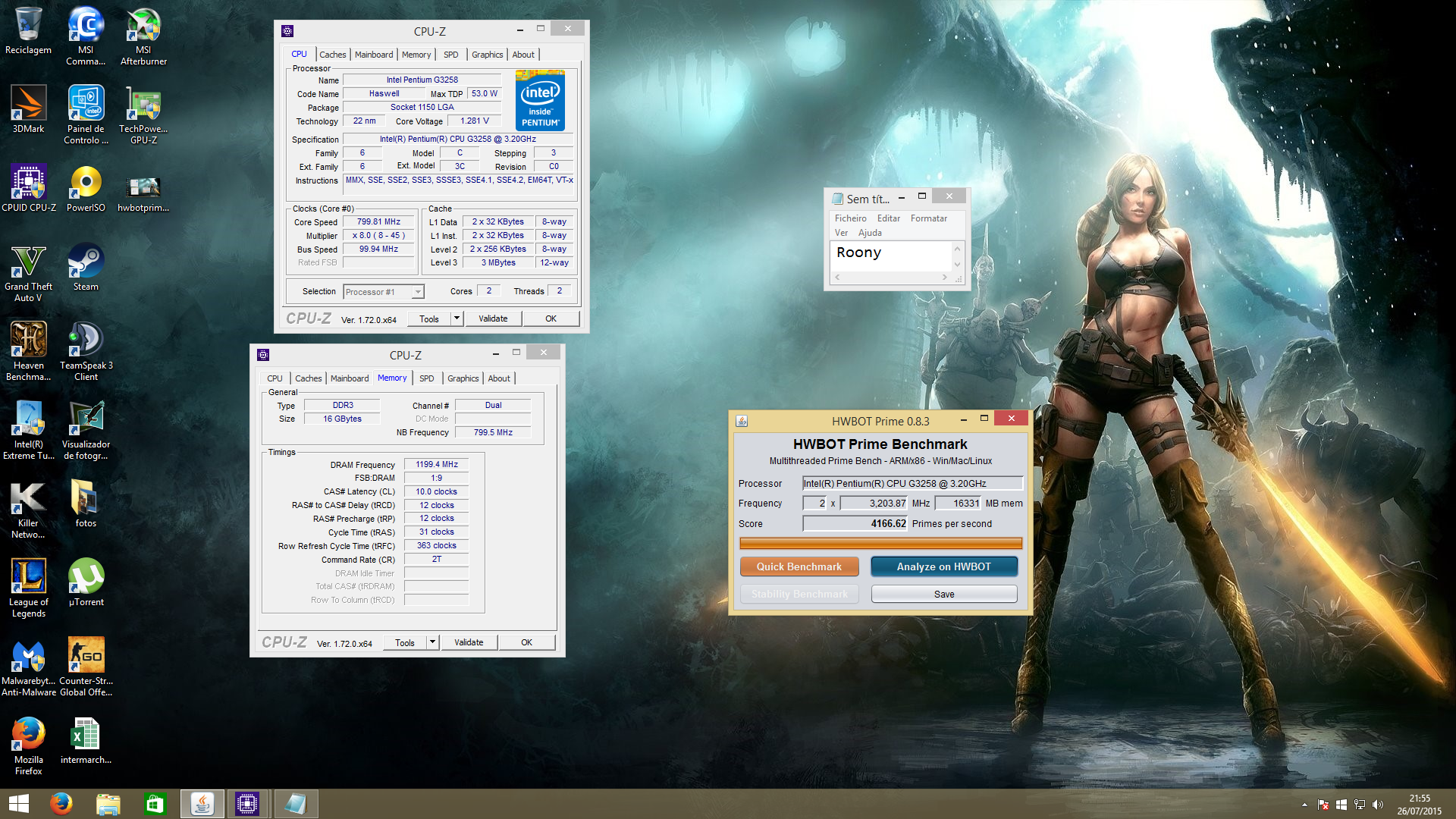This screenshot has width=1456, height=819.
Task: Open Windows Store taskbar icon
Action: [x=155, y=804]
